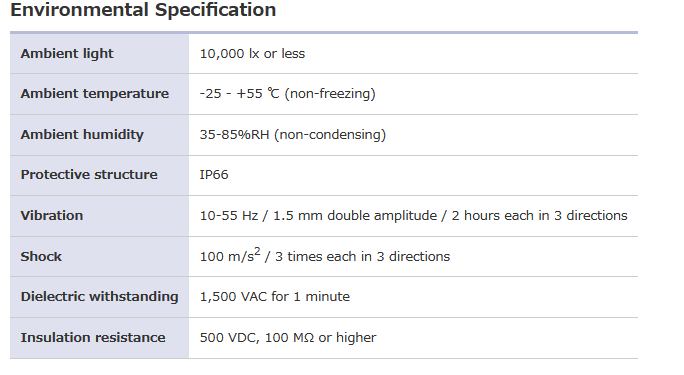Select the Vibration row label
684x375 pixels.
(x=51, y=216)
